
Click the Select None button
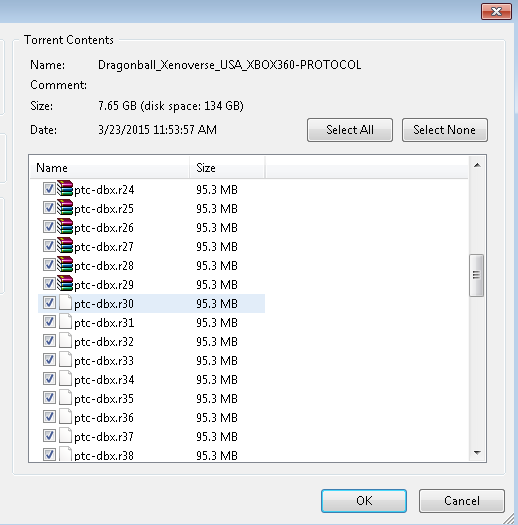444,130
